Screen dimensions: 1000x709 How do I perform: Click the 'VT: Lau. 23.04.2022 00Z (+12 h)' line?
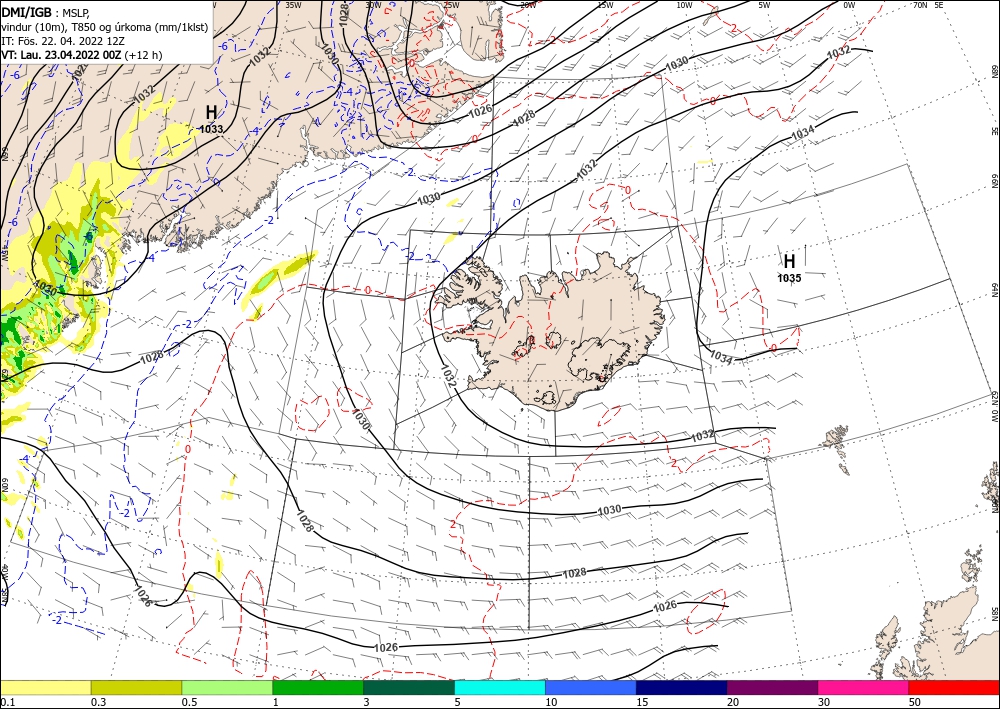click(x=82, y=55)
